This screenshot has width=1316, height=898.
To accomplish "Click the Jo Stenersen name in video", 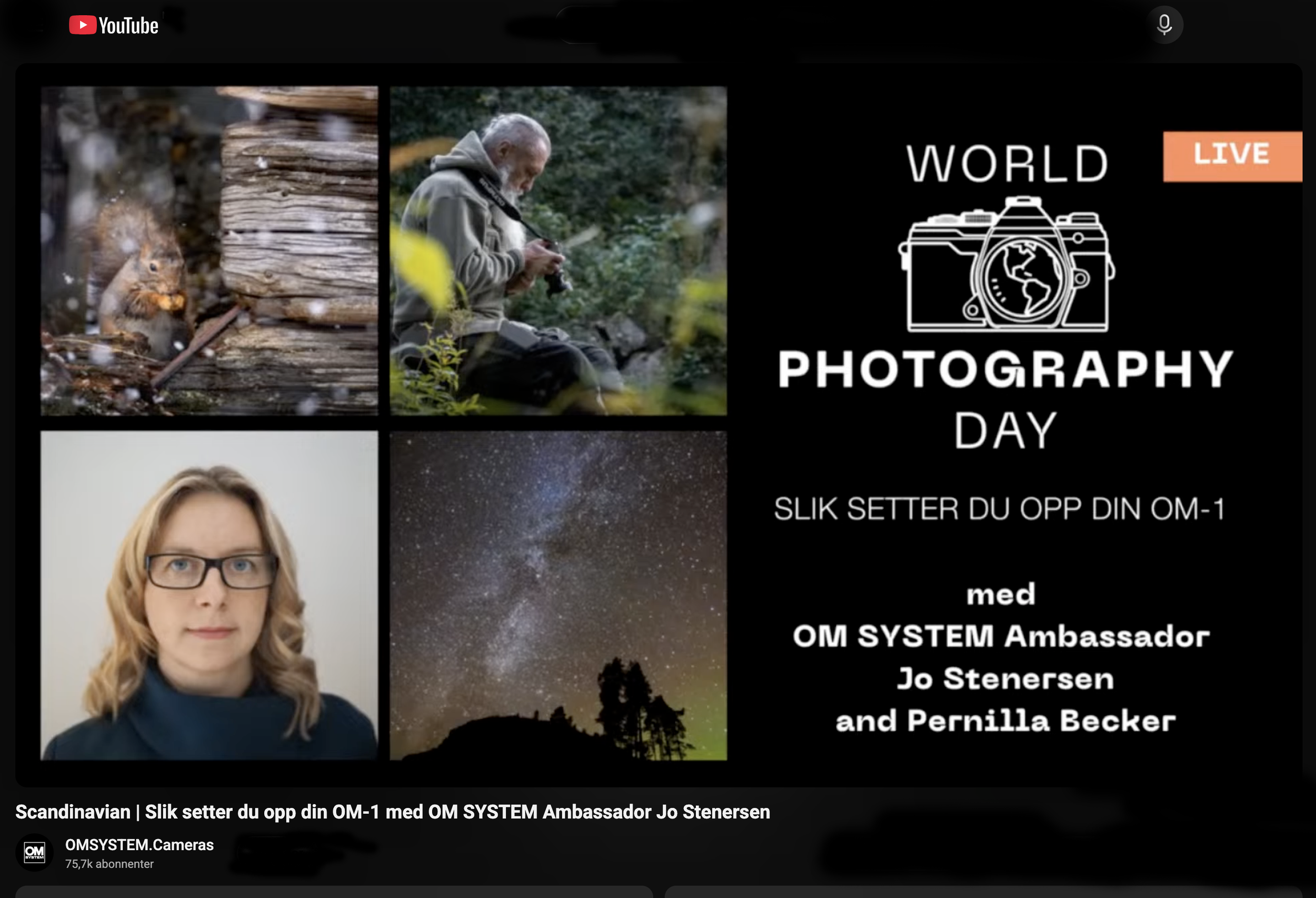I will click(1005, 679).
